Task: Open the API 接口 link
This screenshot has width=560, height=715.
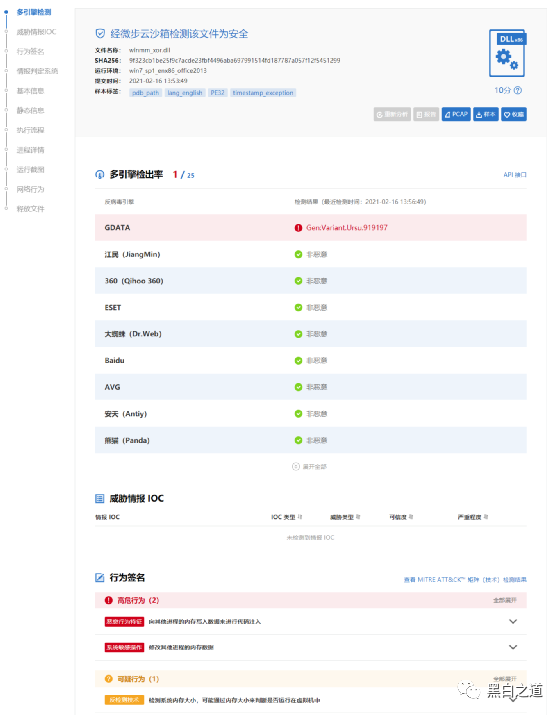Action: coord(515,175)
